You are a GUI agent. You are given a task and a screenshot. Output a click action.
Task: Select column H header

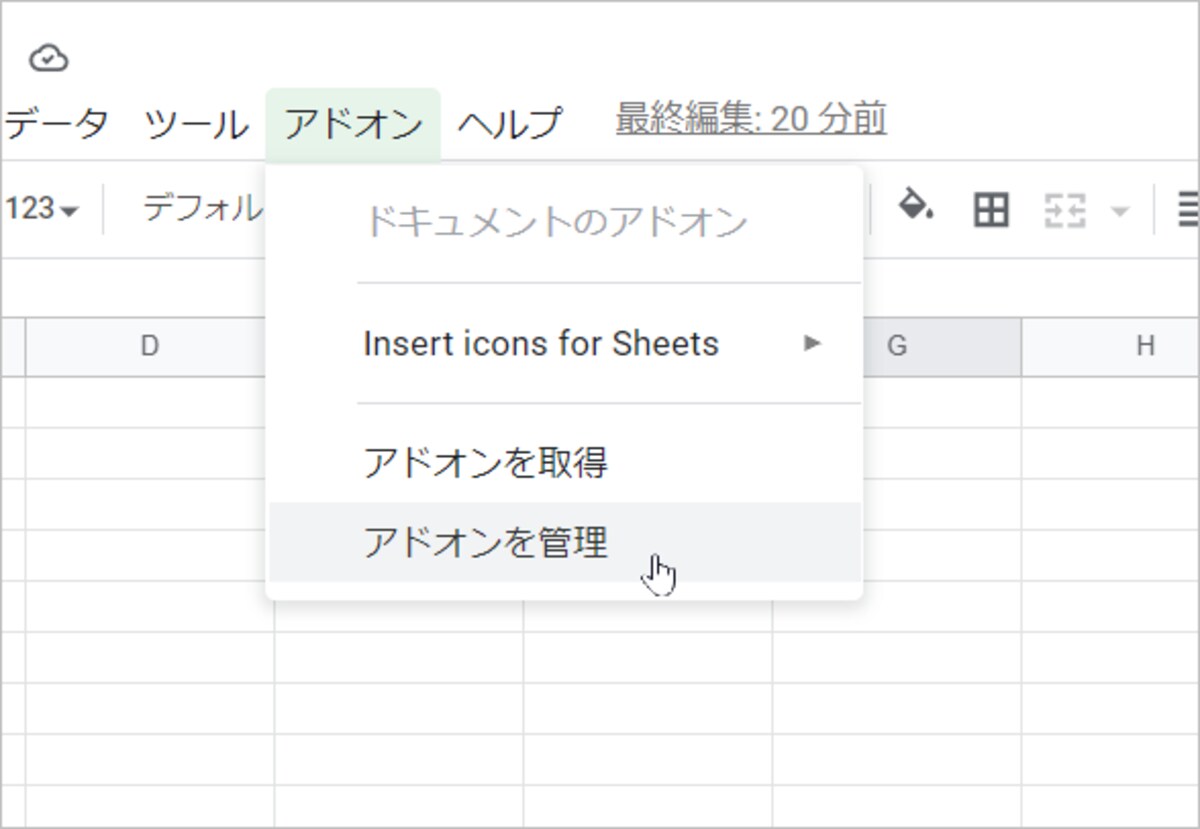pyautogui.click(x=1145, y=346)
